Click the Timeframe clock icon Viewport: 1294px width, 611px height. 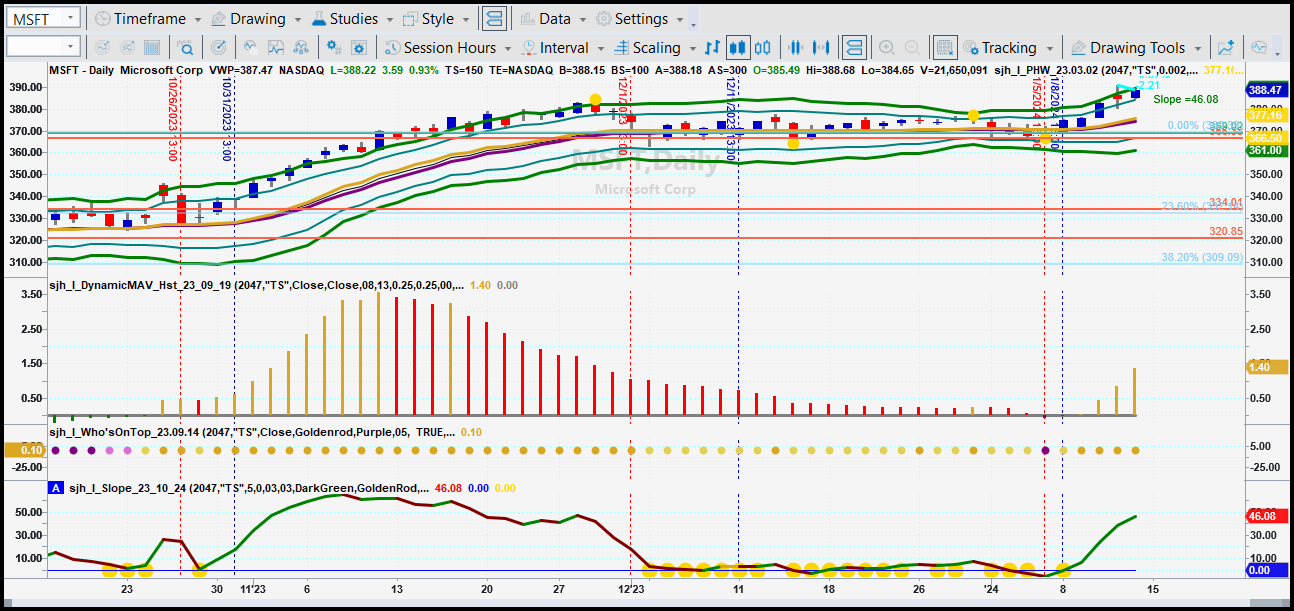tap(102, 18)
